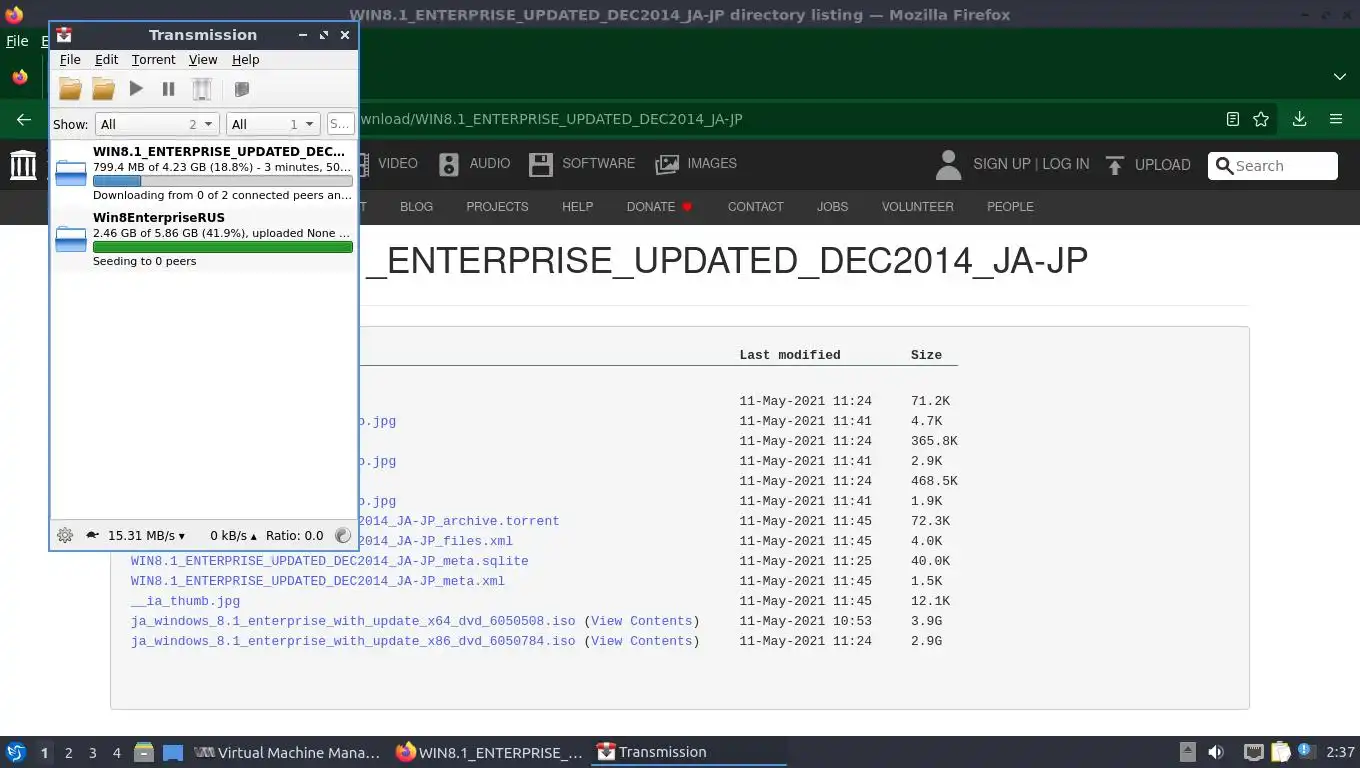
Task: Open Transmission View menu
Action: click(203, 60)
